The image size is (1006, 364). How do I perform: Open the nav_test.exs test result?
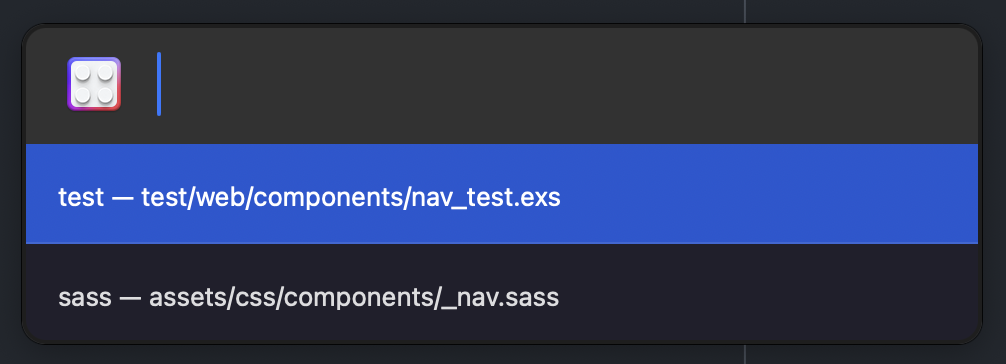point(502,194)
